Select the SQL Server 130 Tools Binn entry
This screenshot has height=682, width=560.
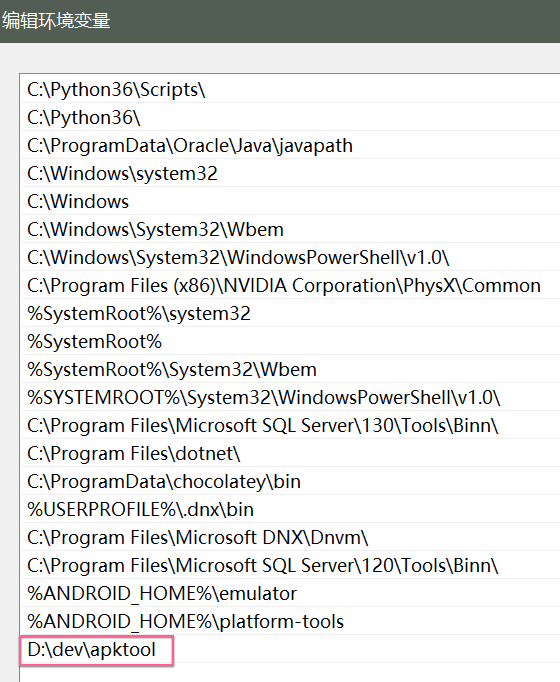pos(290,425)
